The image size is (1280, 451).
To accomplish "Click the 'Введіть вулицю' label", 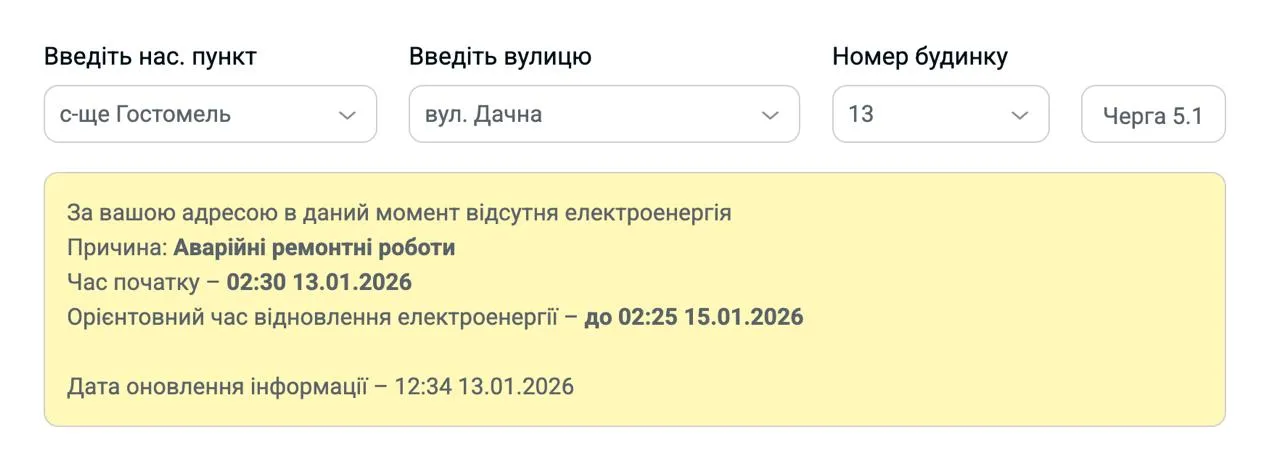I will [500, 57].
